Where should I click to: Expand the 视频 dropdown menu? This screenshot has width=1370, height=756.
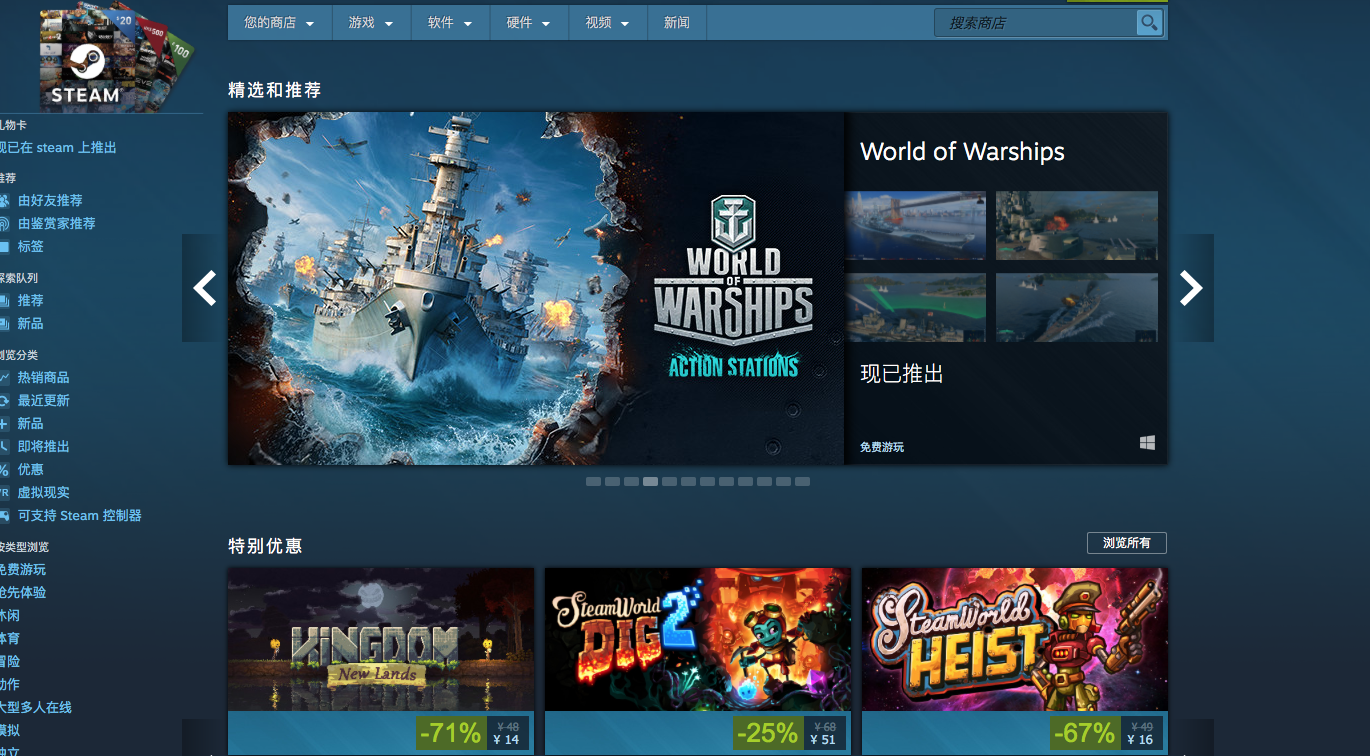point(608,23)
